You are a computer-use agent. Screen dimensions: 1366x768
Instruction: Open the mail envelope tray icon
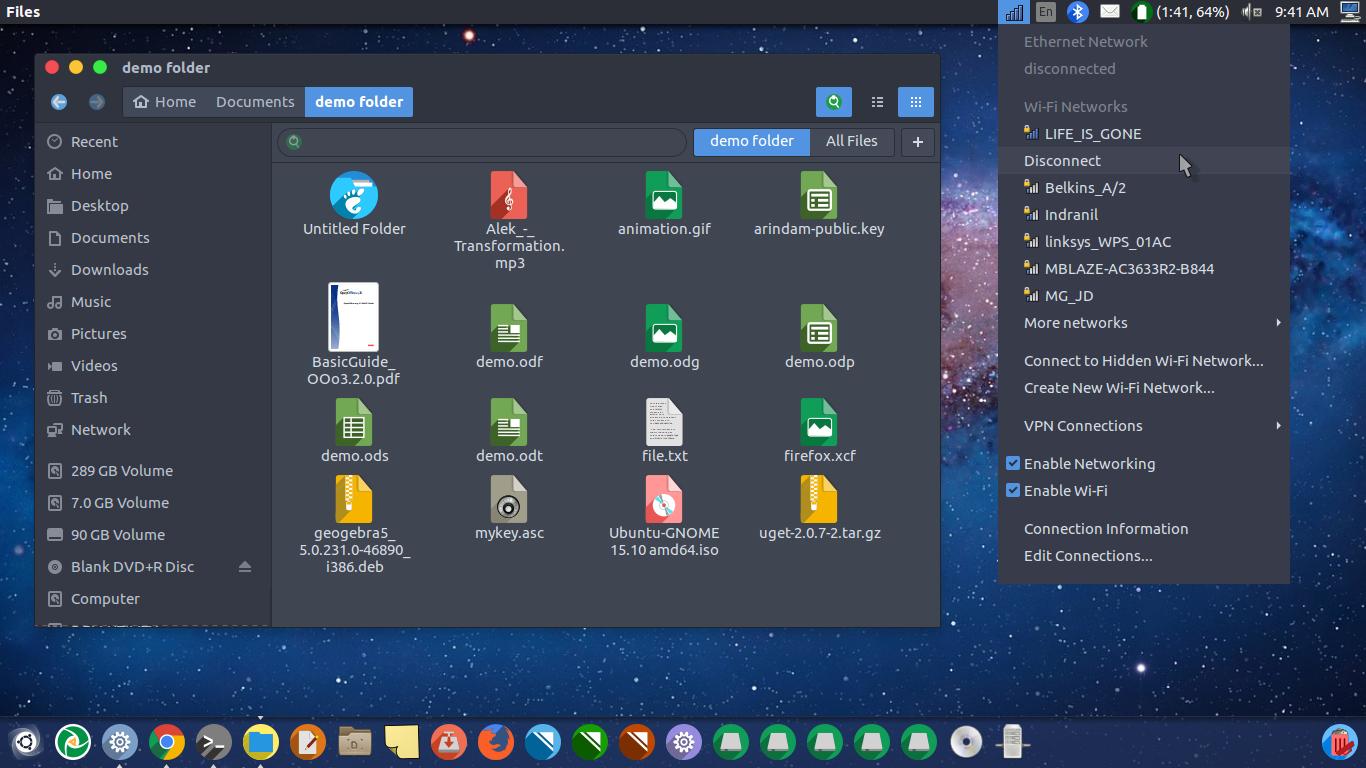click(x=1110, y=12)
